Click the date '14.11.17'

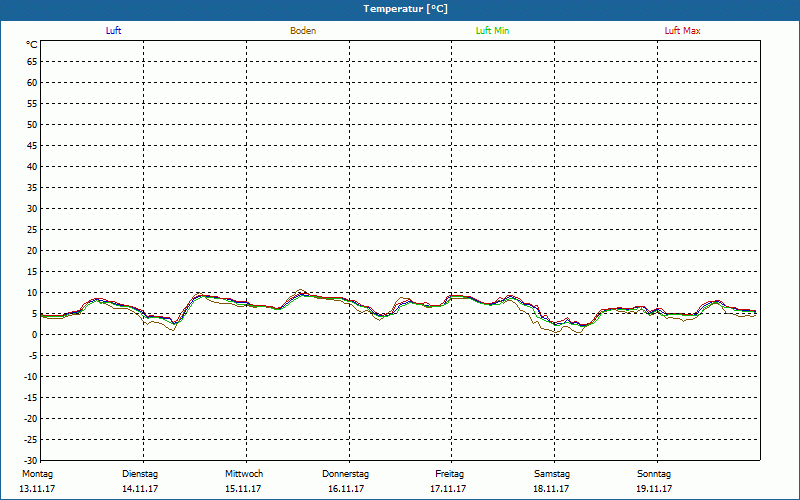[x=140, y=489]
